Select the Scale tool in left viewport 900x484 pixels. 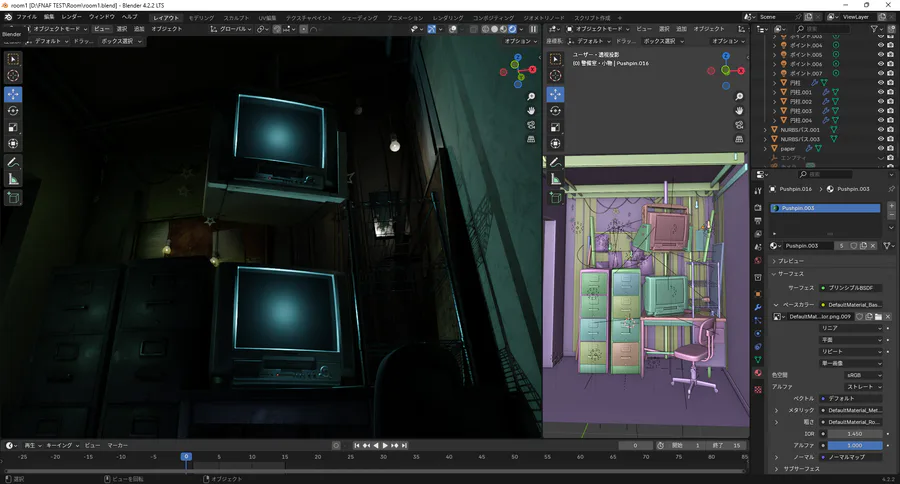click(x=13, y=127)
